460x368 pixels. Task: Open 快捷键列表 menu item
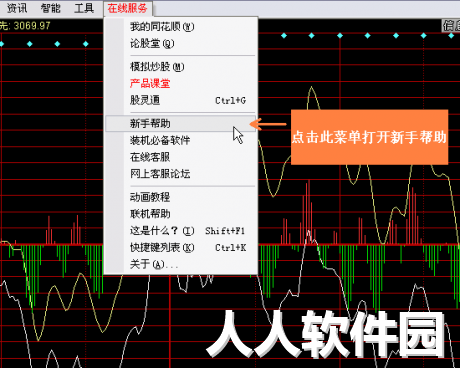coord(180,247)
